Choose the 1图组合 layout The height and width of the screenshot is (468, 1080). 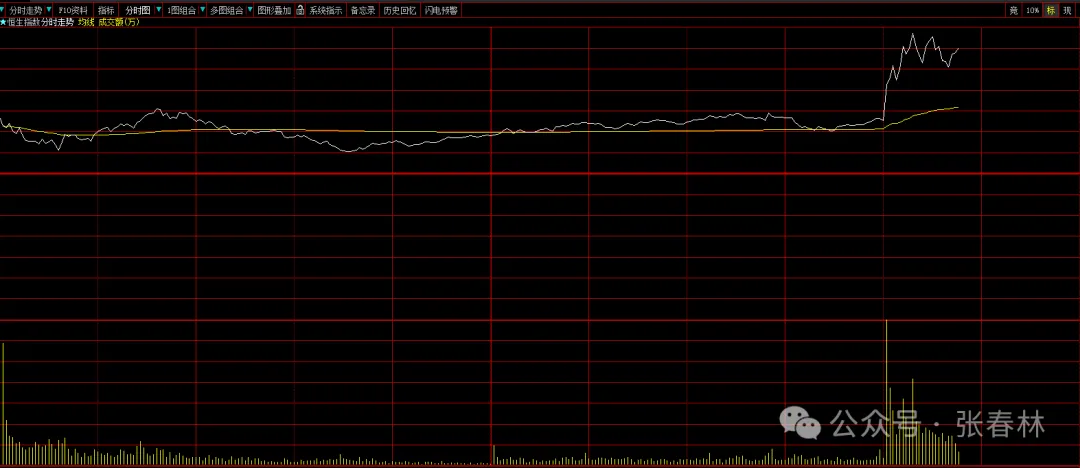181,10
